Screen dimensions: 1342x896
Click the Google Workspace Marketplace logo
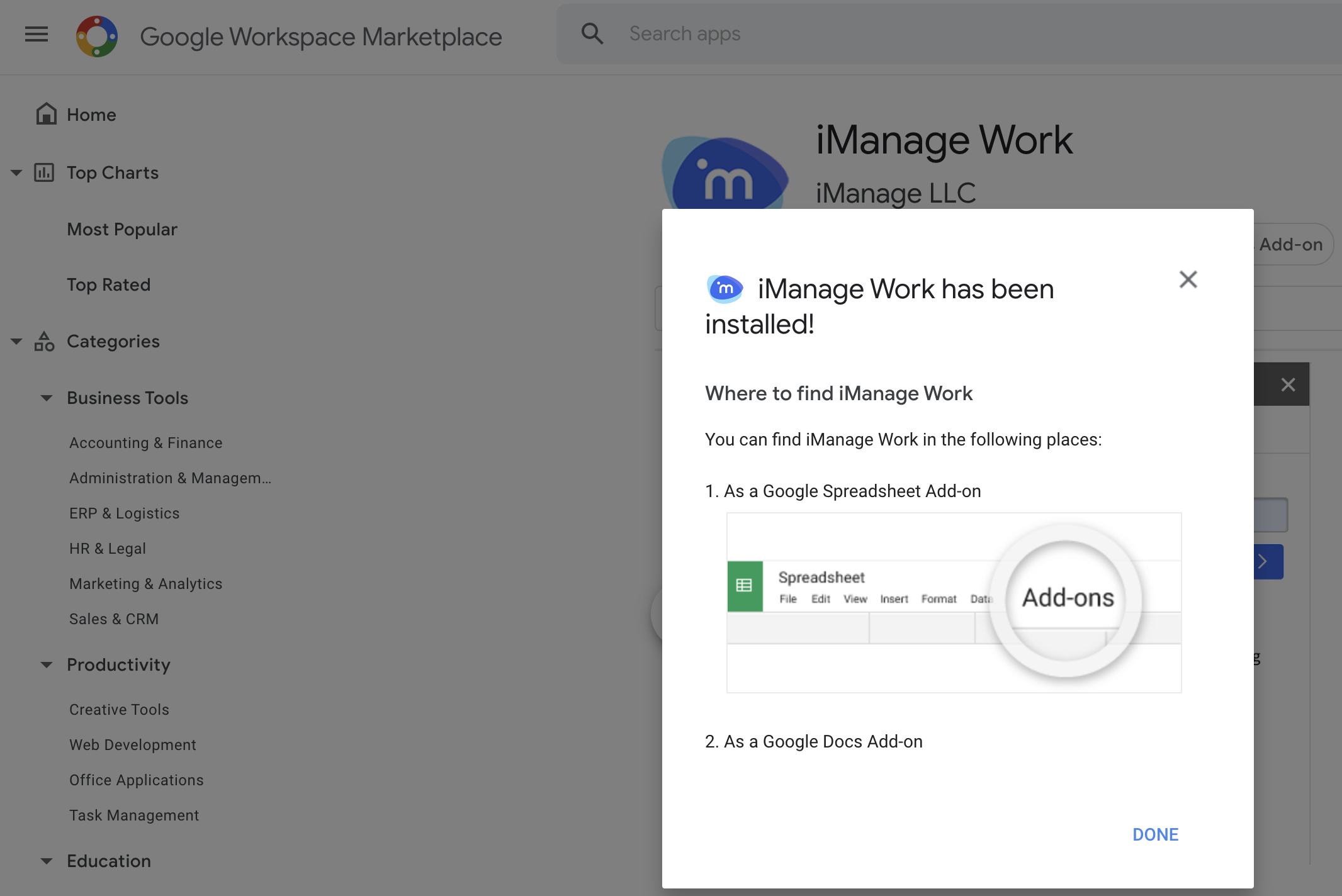[96, 36]
